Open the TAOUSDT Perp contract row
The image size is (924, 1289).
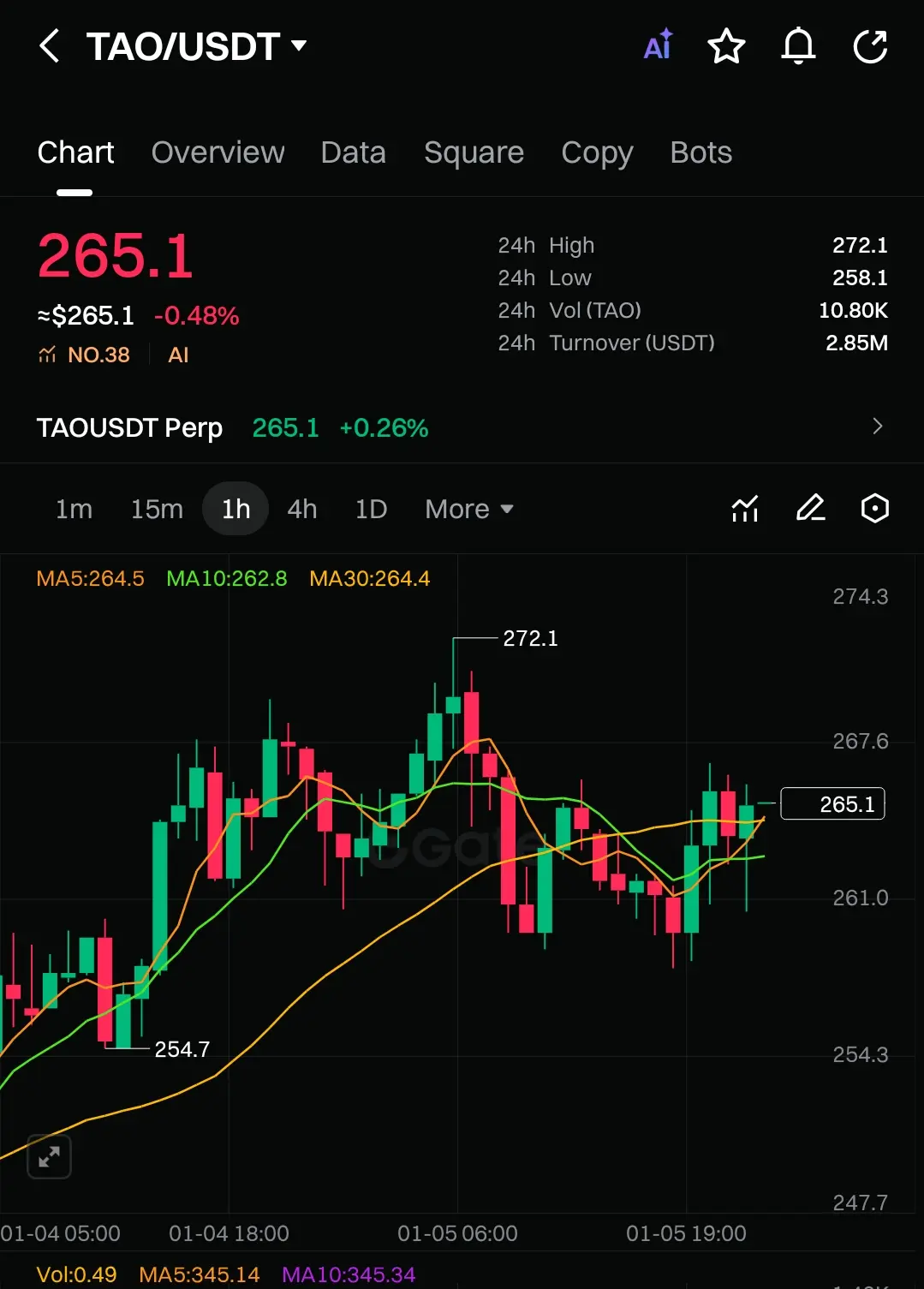462,427
